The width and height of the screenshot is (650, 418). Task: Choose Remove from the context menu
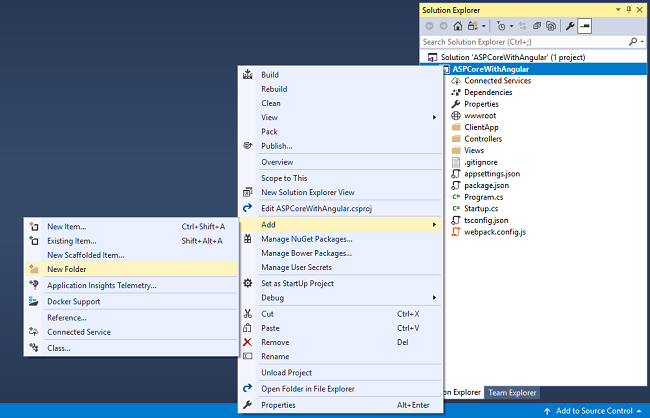(x=340, y=342)
